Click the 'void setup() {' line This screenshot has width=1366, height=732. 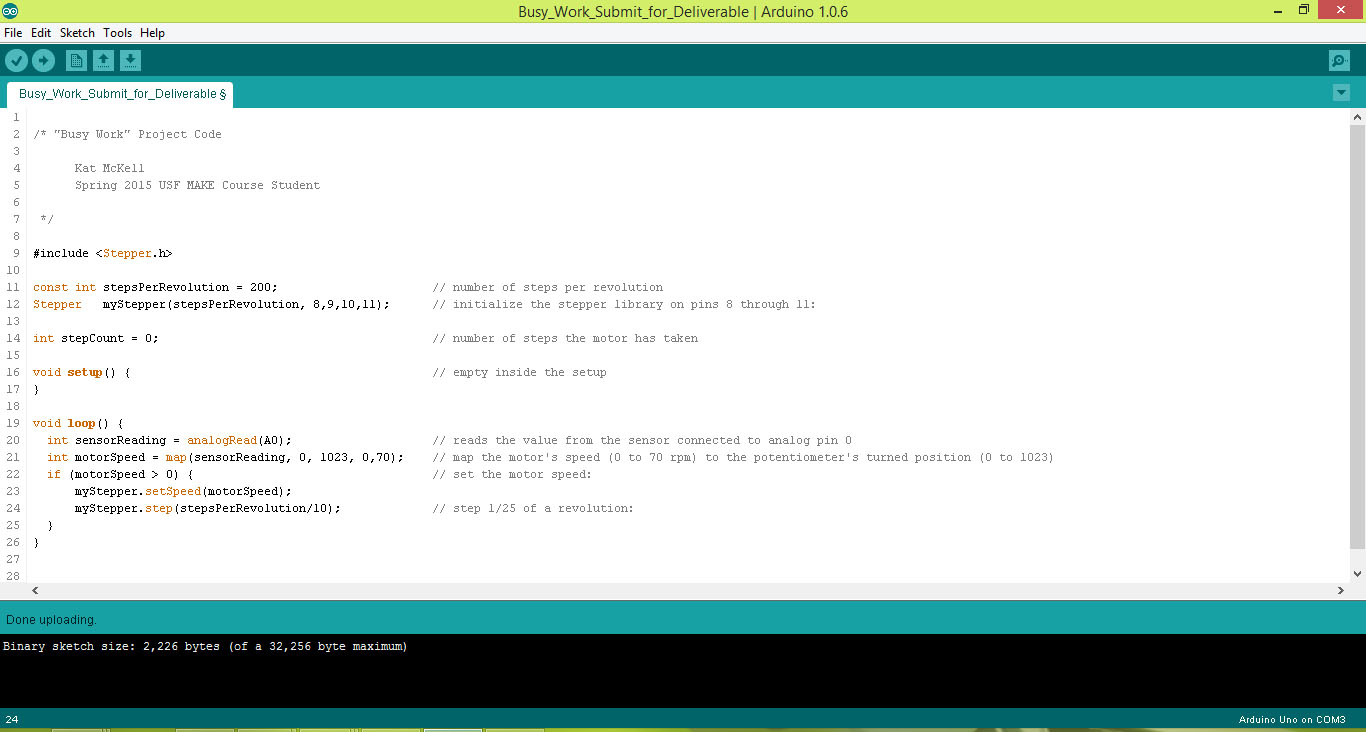[81, 372]
